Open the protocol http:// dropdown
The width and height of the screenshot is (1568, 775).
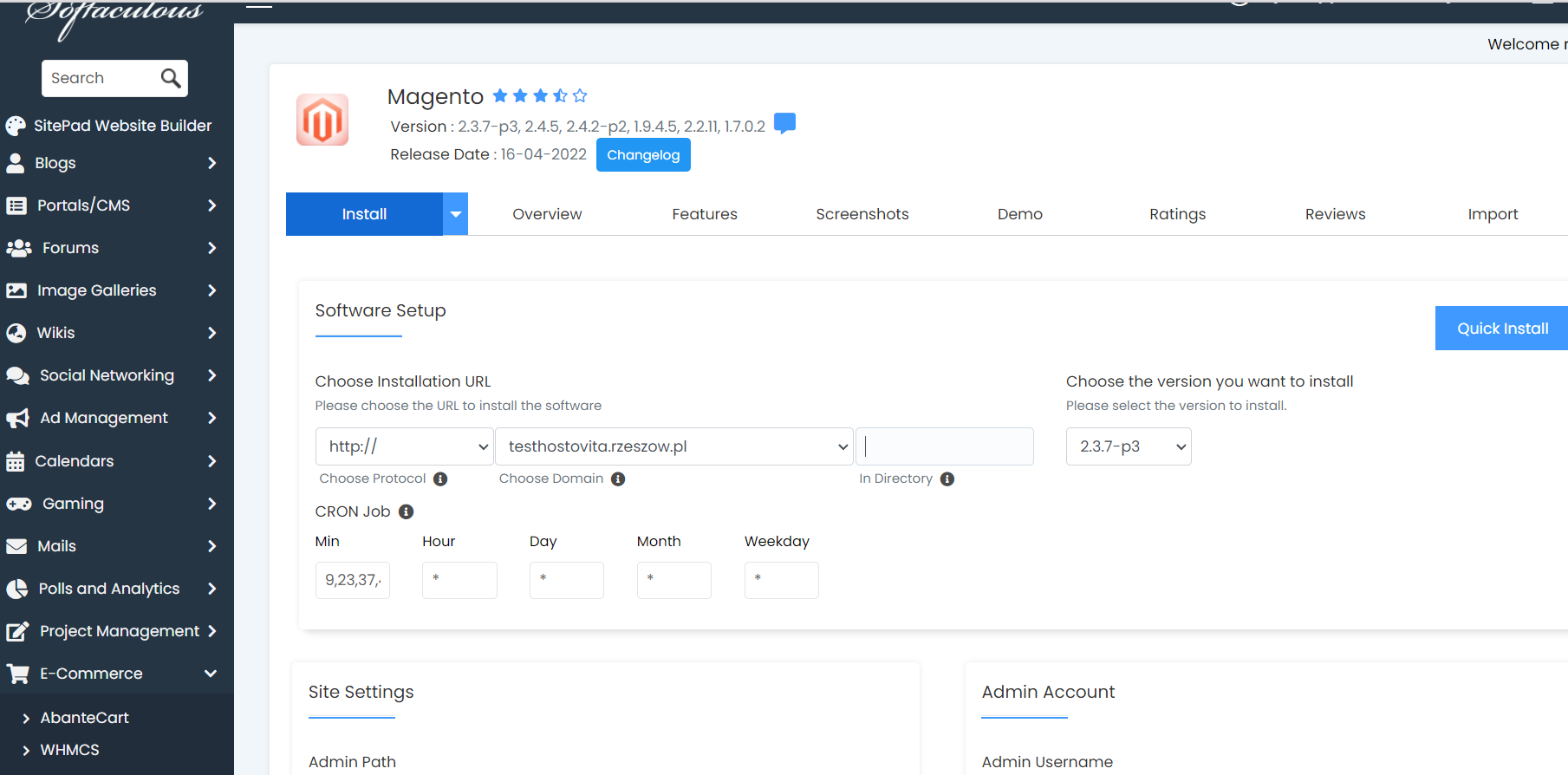[x=405, y=446]
